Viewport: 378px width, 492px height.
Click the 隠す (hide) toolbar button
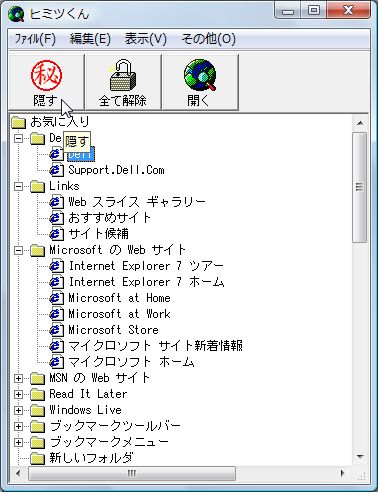click(x=46, y=82)
